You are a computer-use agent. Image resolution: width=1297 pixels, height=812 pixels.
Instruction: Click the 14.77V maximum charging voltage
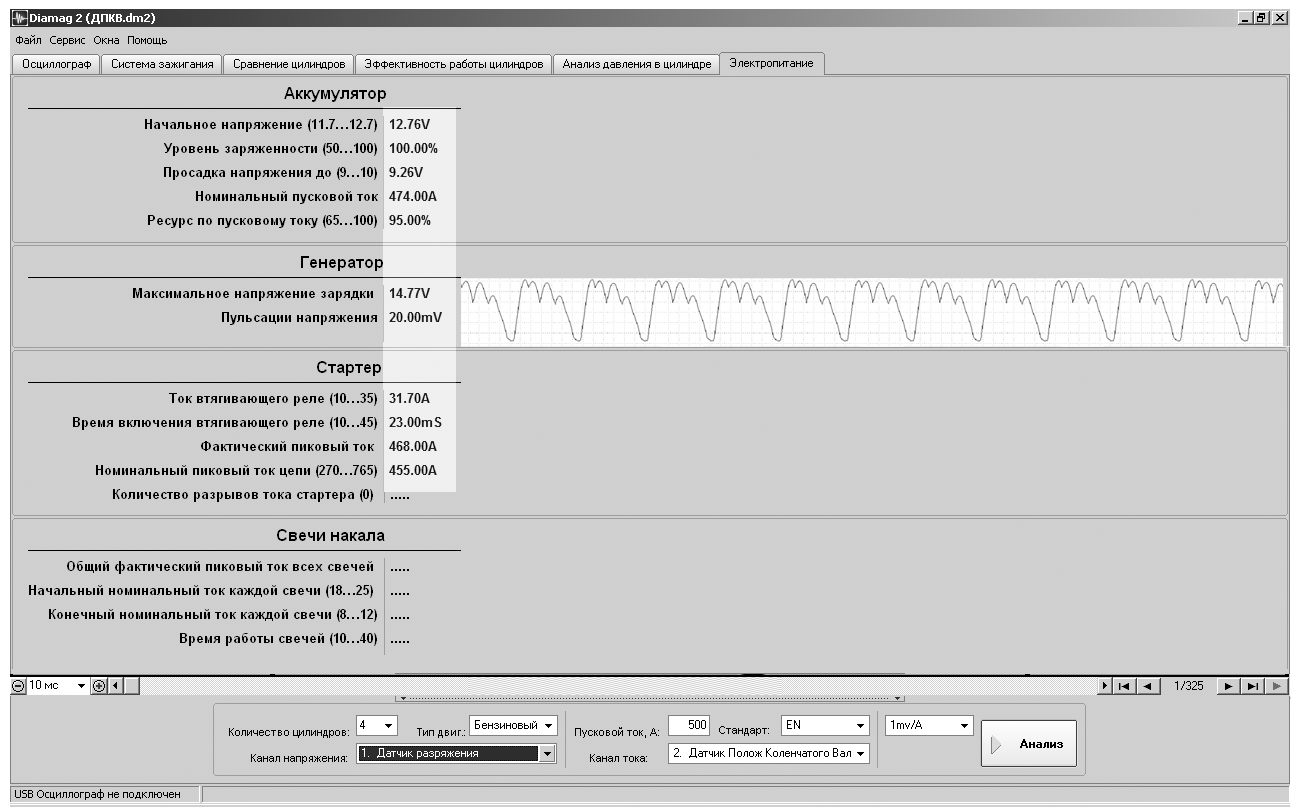pyautogui.click(x=410, y=294)
